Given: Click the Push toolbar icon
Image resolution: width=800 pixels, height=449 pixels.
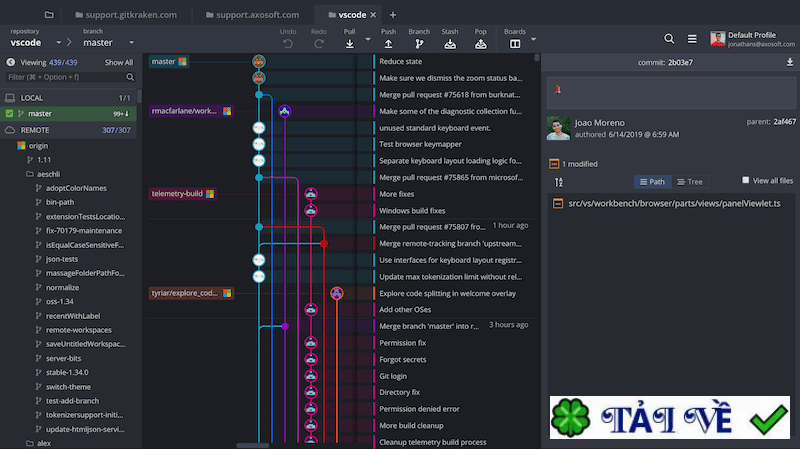Looking at the screenshot, I should coord(388,43).
